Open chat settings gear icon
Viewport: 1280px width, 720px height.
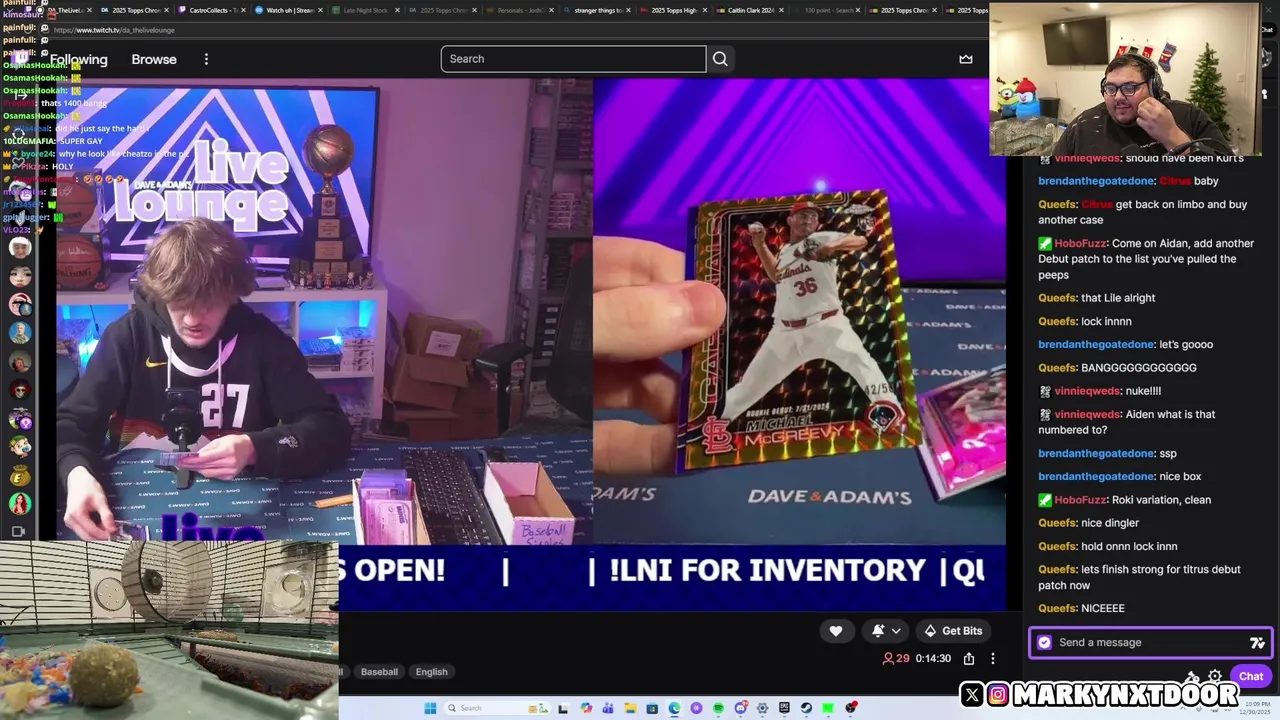click(1215, 676)
